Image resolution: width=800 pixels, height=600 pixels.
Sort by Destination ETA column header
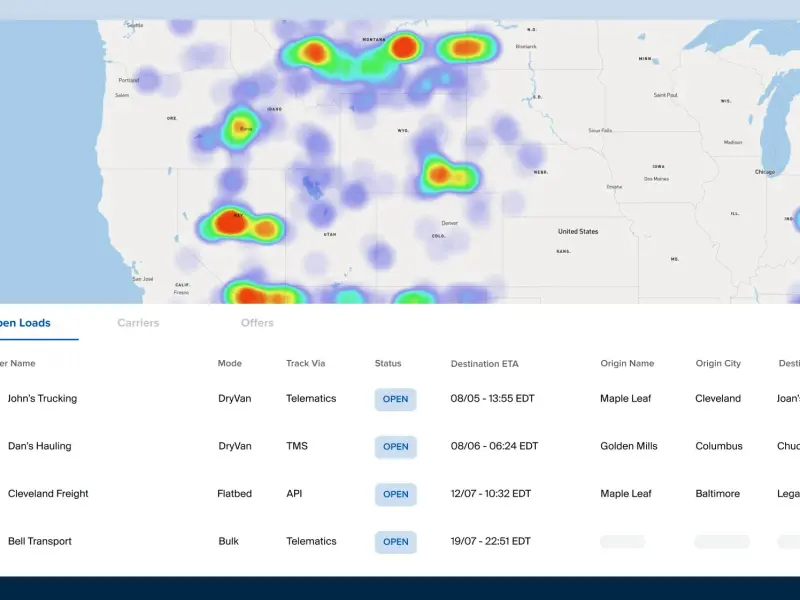click(x=485, y=364)
